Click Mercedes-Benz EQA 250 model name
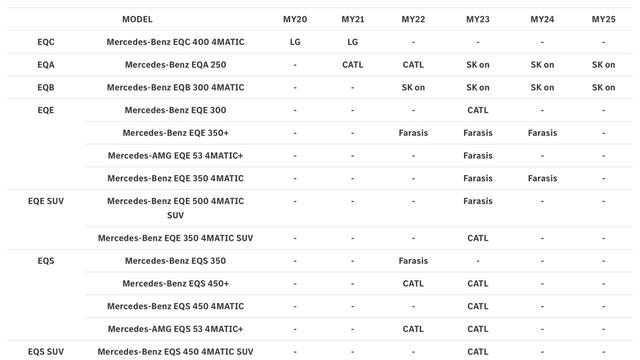Image resolution: width=640 pixels, height=360 pixels. coord(176,65)
